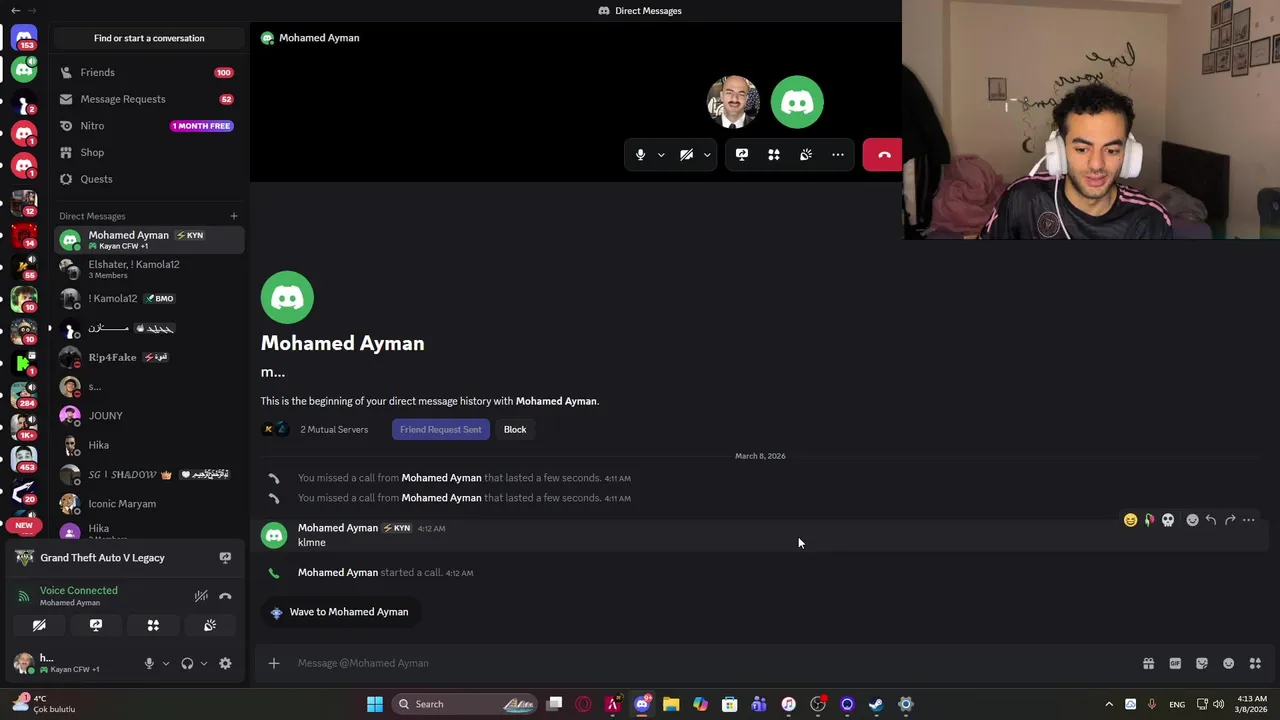Open the sticker picker
This screenshot has width=1280, height=720.
click(x=1202, y=663)
